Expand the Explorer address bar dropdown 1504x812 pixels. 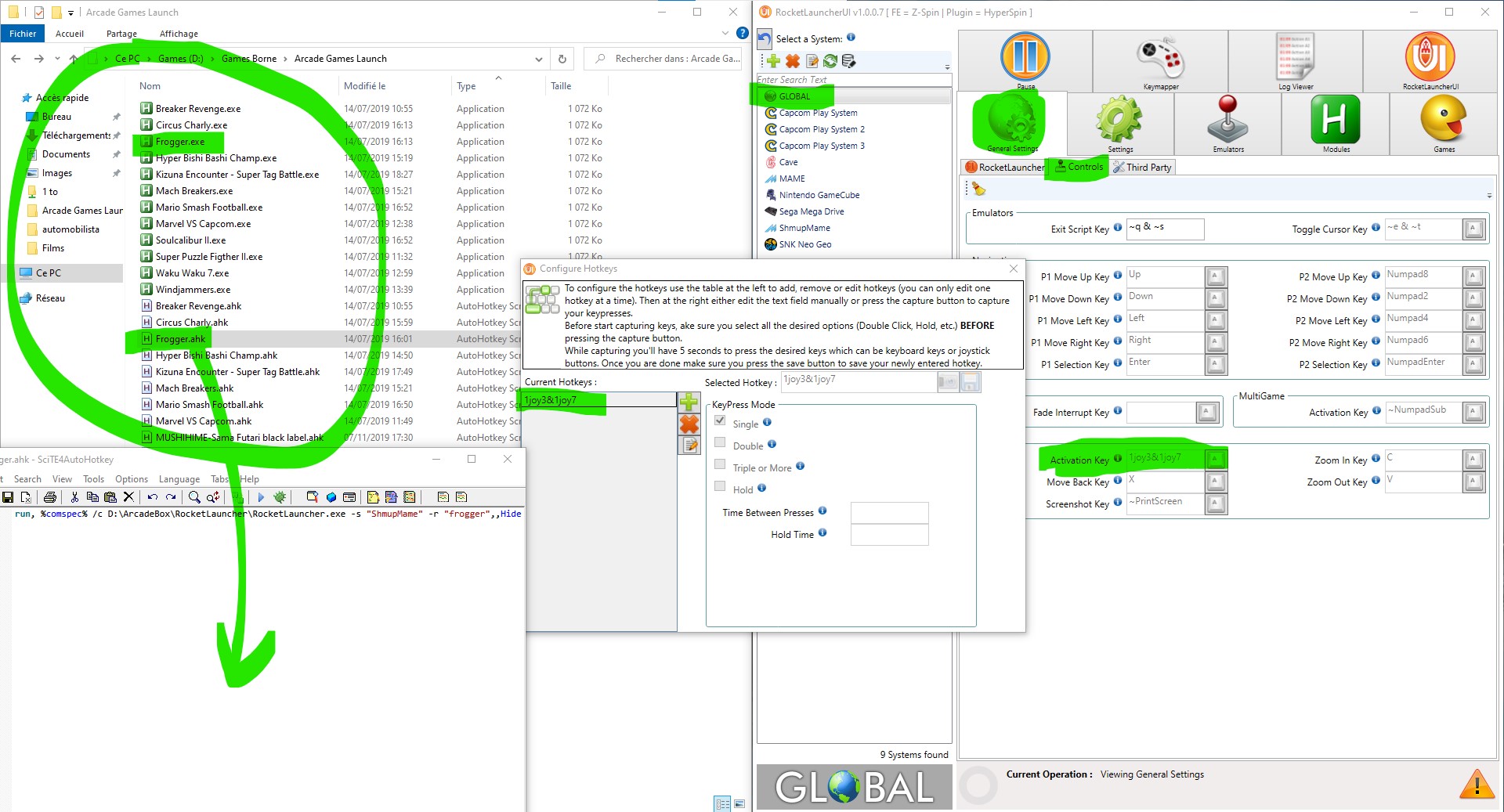(539, 59)
